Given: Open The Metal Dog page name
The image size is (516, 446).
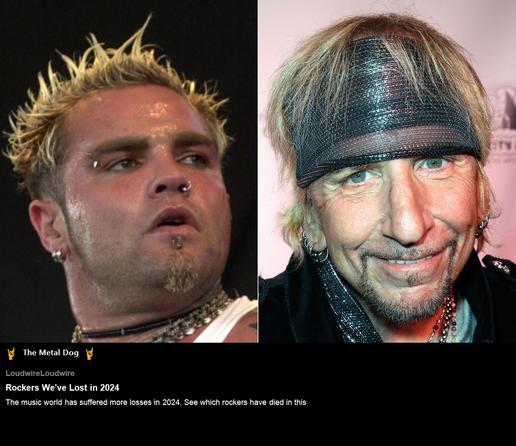Looking at the screenshot, I should click(51, 353).
